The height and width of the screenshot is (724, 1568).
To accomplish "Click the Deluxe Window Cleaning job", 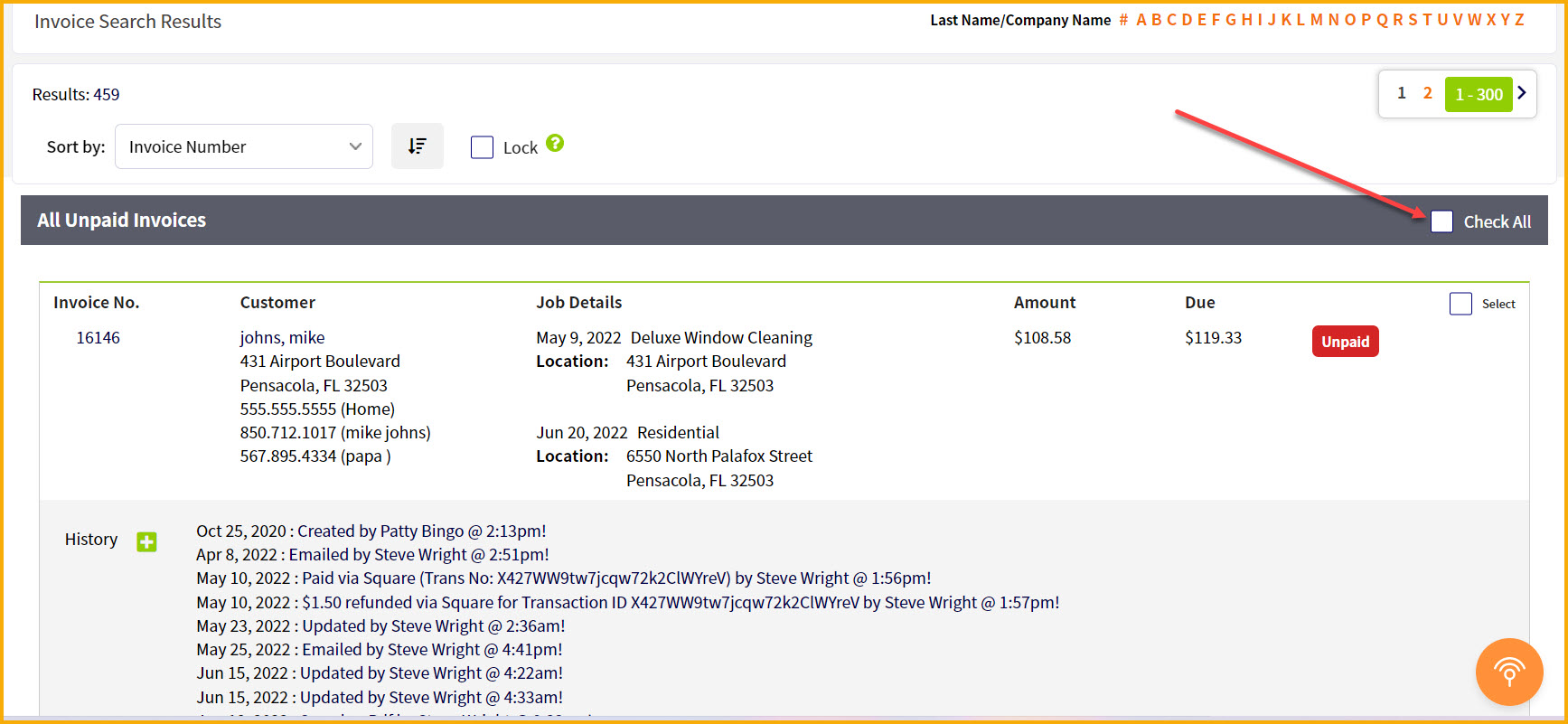I will [x=721, y=337].
